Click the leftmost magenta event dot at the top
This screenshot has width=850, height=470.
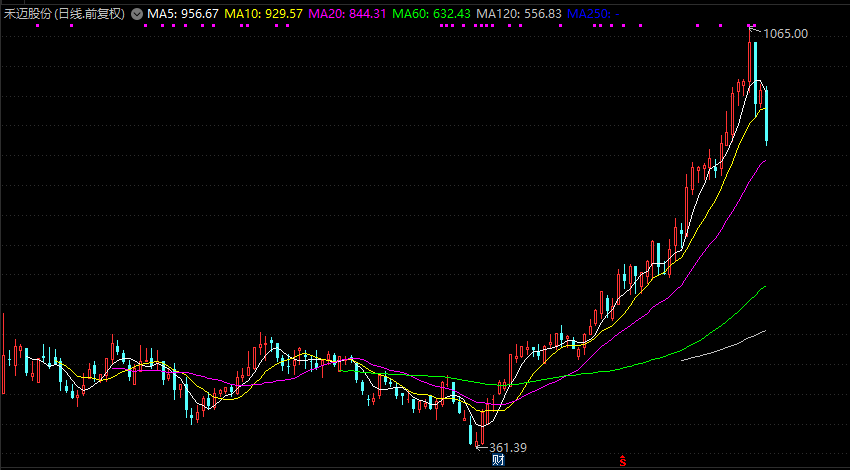pos(38,26)
